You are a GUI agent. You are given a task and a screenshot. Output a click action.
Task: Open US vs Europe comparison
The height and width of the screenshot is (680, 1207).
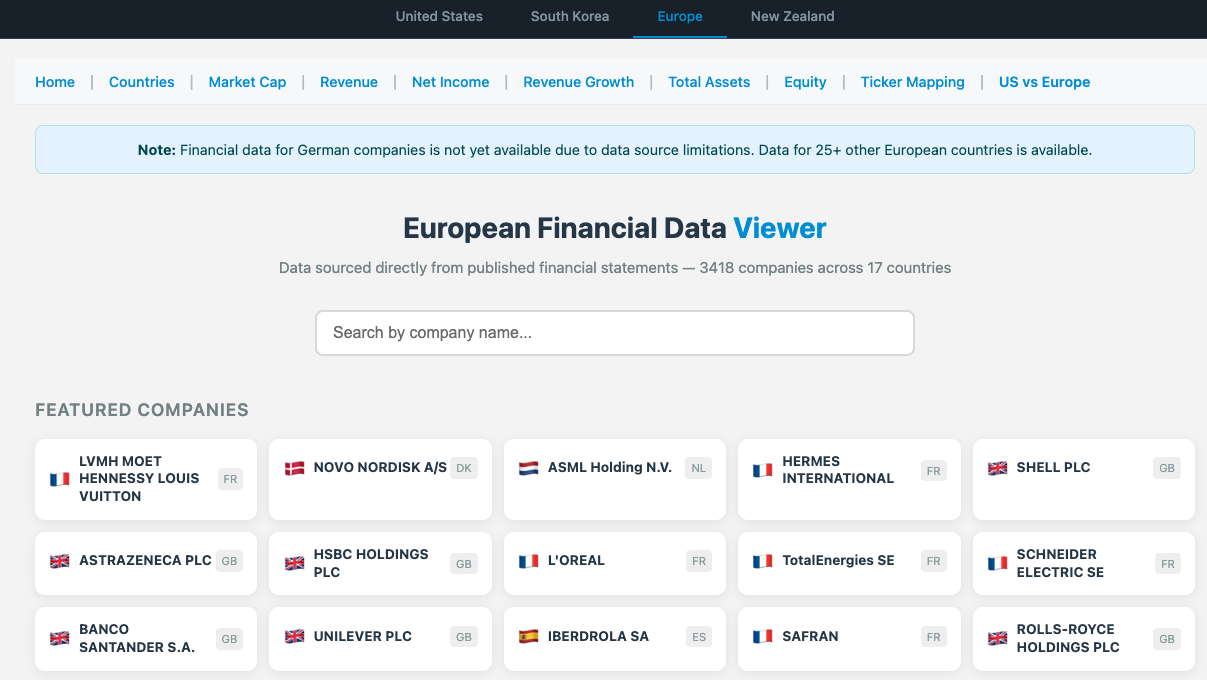click(1045, 82)
